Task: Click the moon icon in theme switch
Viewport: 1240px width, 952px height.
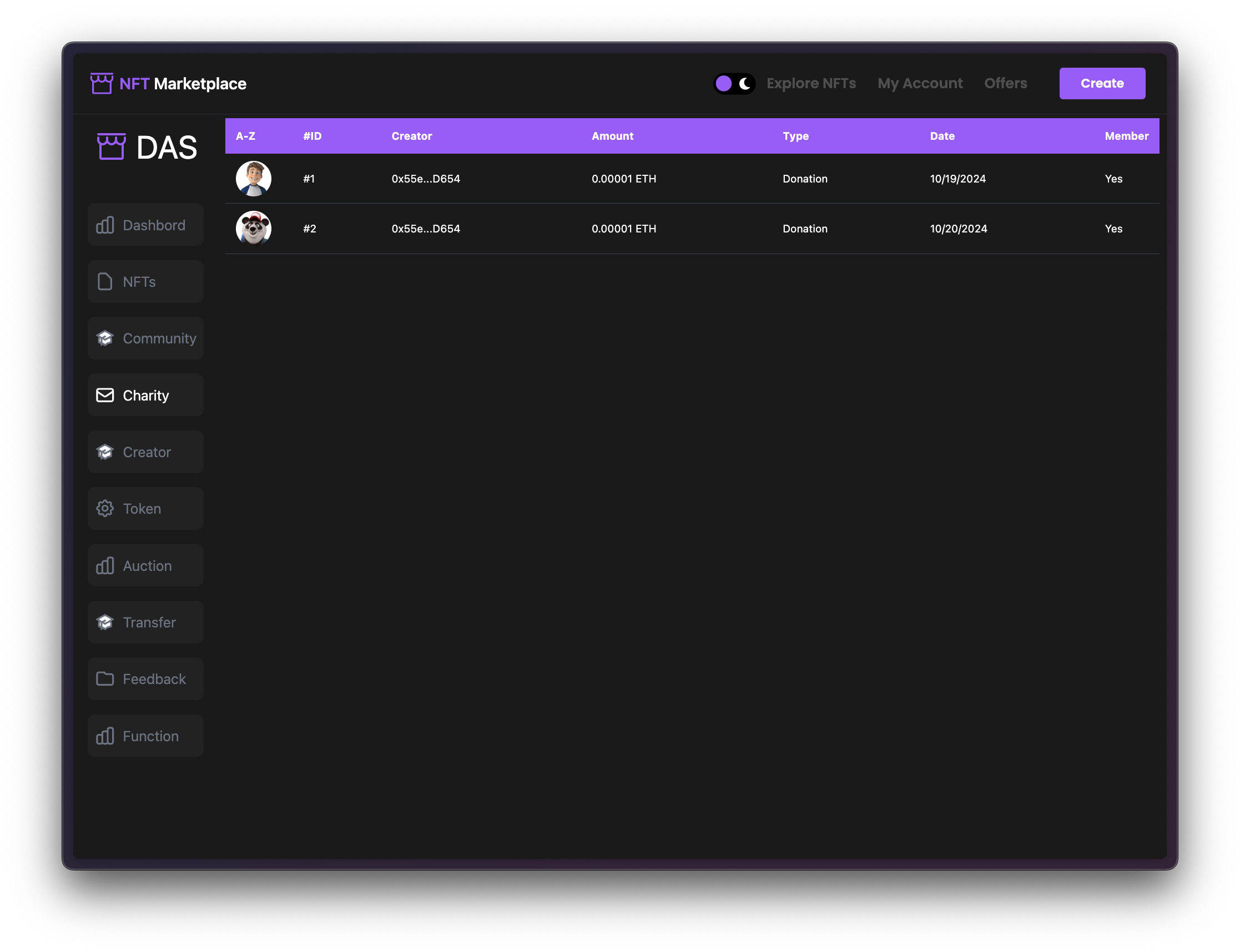Action: tap(745, 83)
